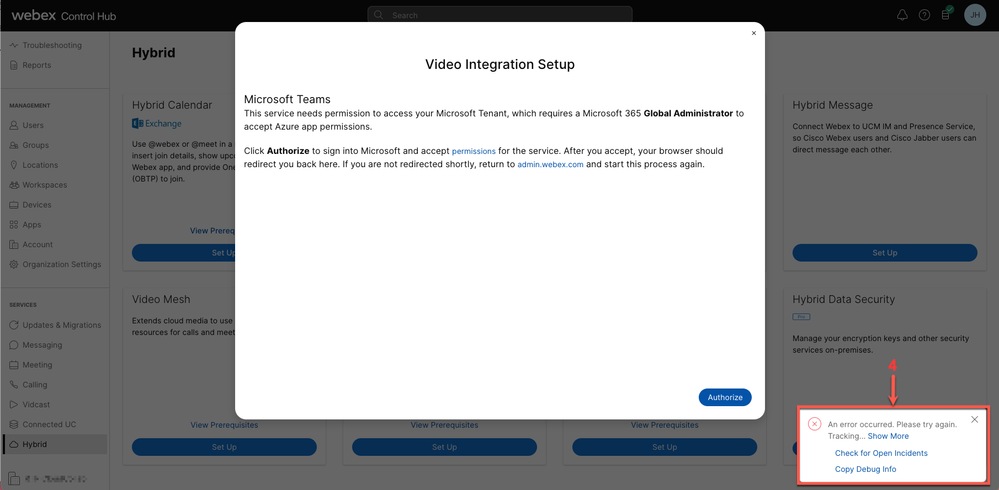Click the Hybrid page heading
The height and width of the screenshot is (490, 999).
tap(154, 53)
